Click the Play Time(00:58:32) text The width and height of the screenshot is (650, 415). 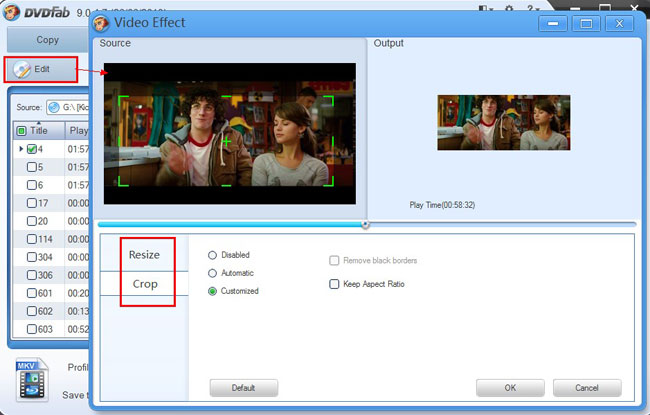click(x=442, y=205)
